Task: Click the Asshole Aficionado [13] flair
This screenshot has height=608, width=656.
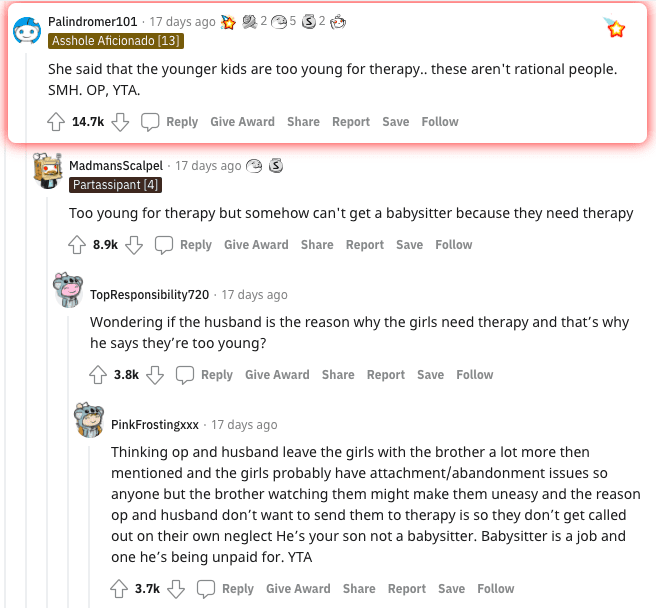Action: coord(116,41)
